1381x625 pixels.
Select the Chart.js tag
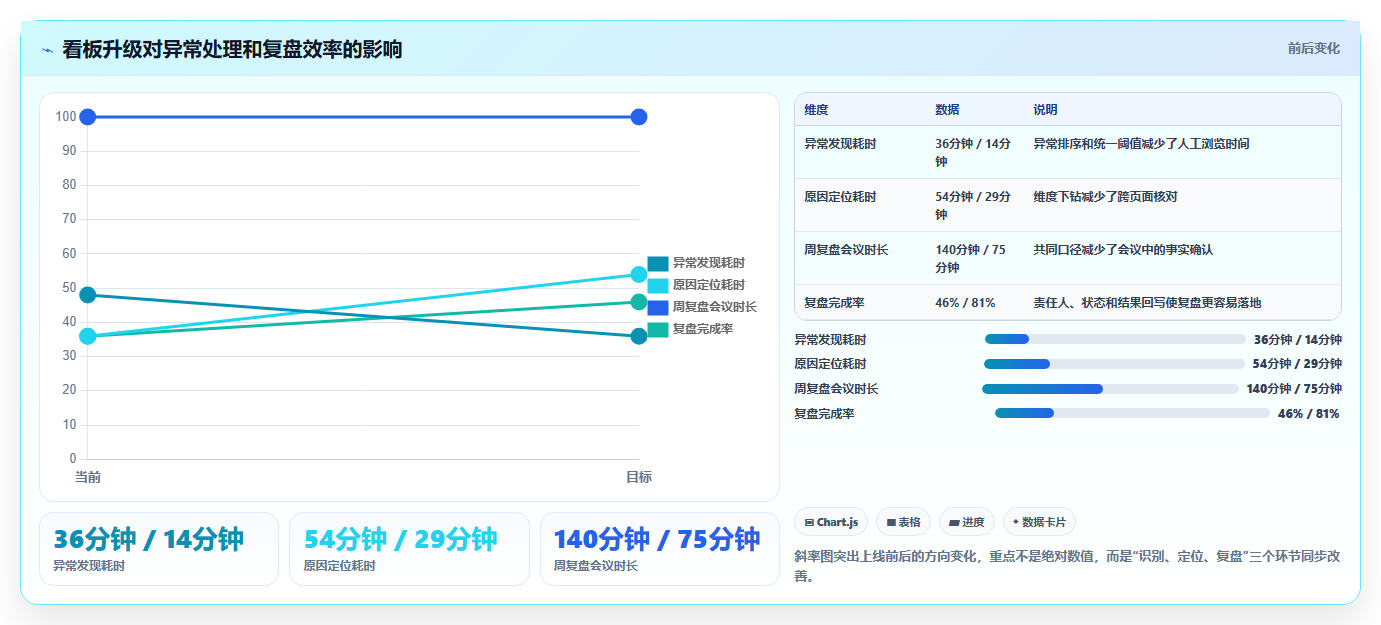click(831, 522)
